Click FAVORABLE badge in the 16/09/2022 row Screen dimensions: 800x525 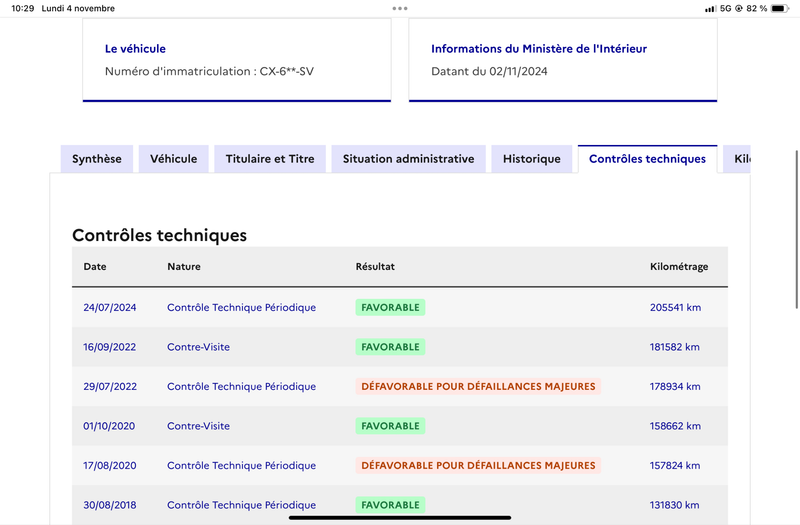(x=390, y=347)
